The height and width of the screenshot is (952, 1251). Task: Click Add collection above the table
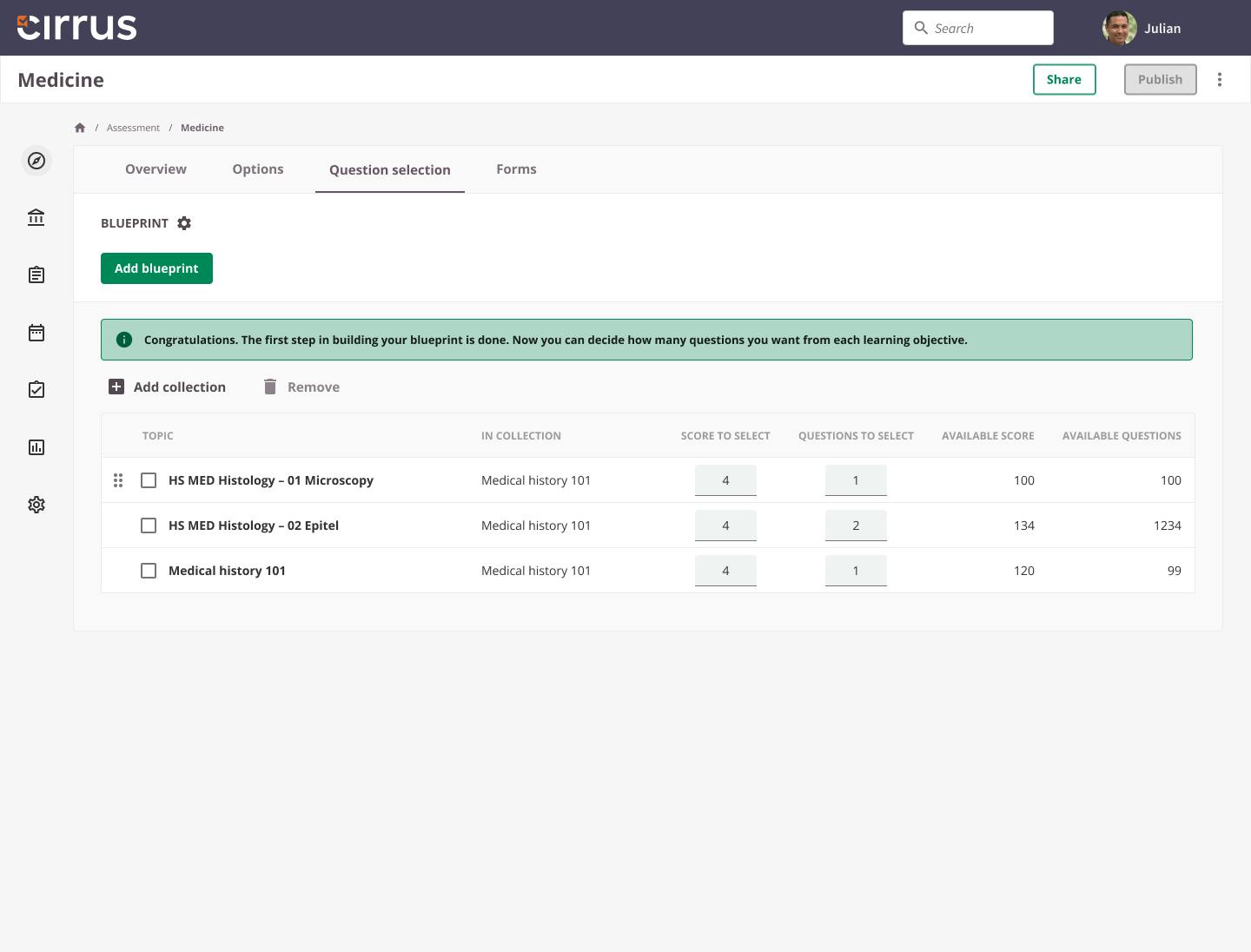[167, 387]
